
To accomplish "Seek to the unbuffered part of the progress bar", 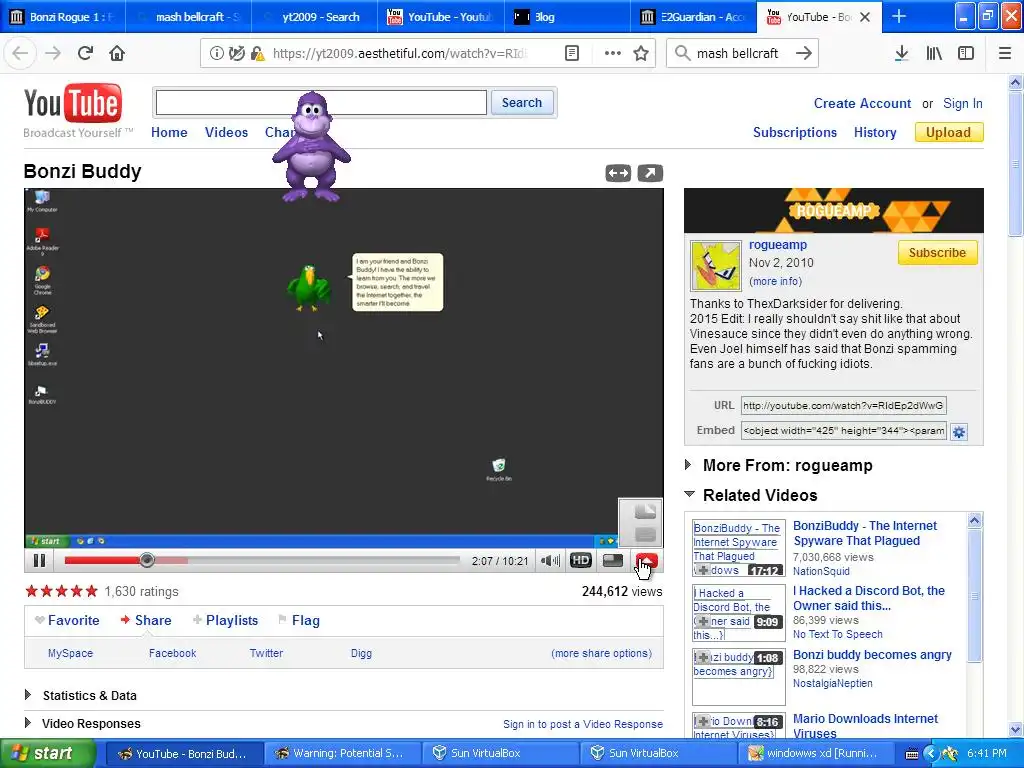I will click(323, 560).
